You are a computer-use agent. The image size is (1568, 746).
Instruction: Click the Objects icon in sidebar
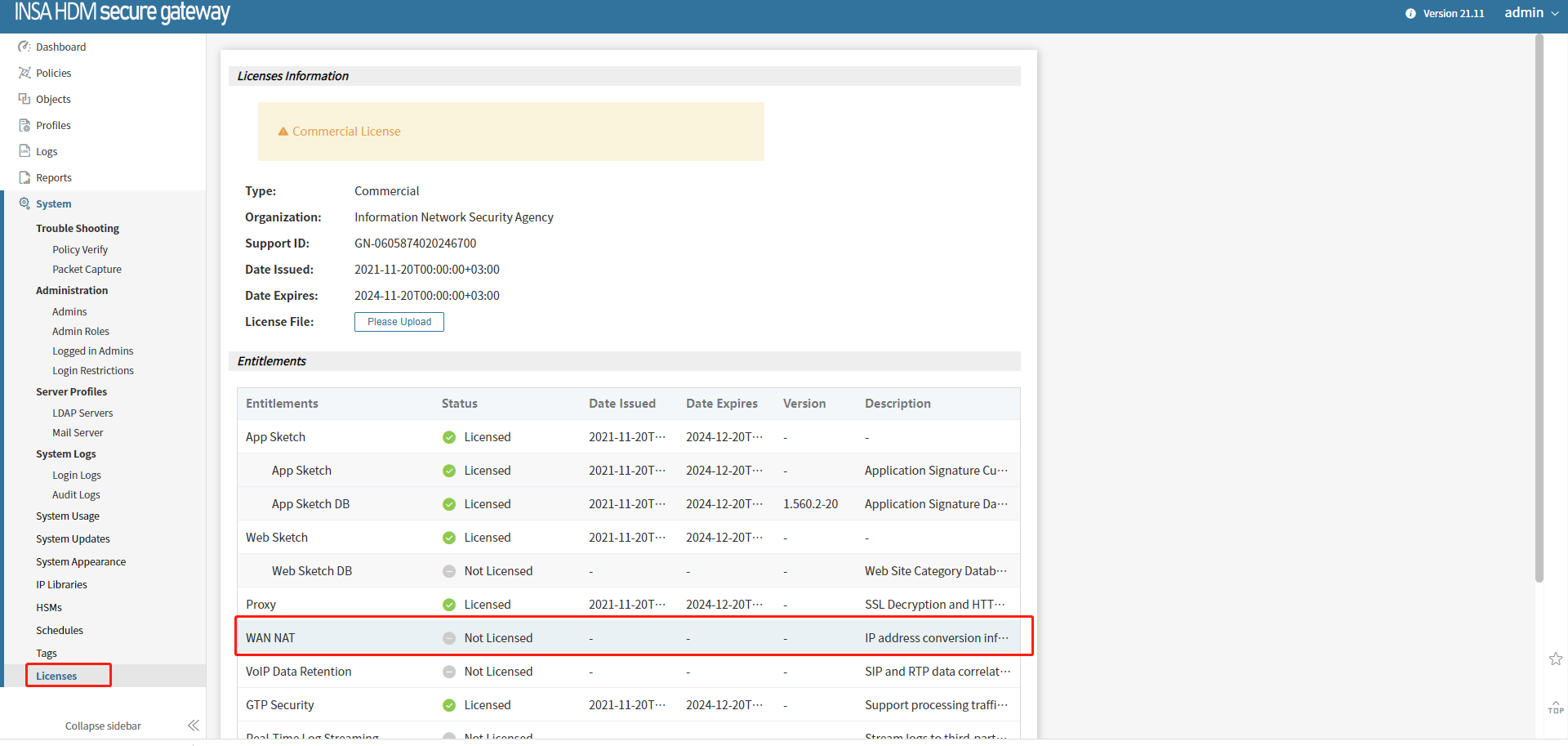point(24,99)
